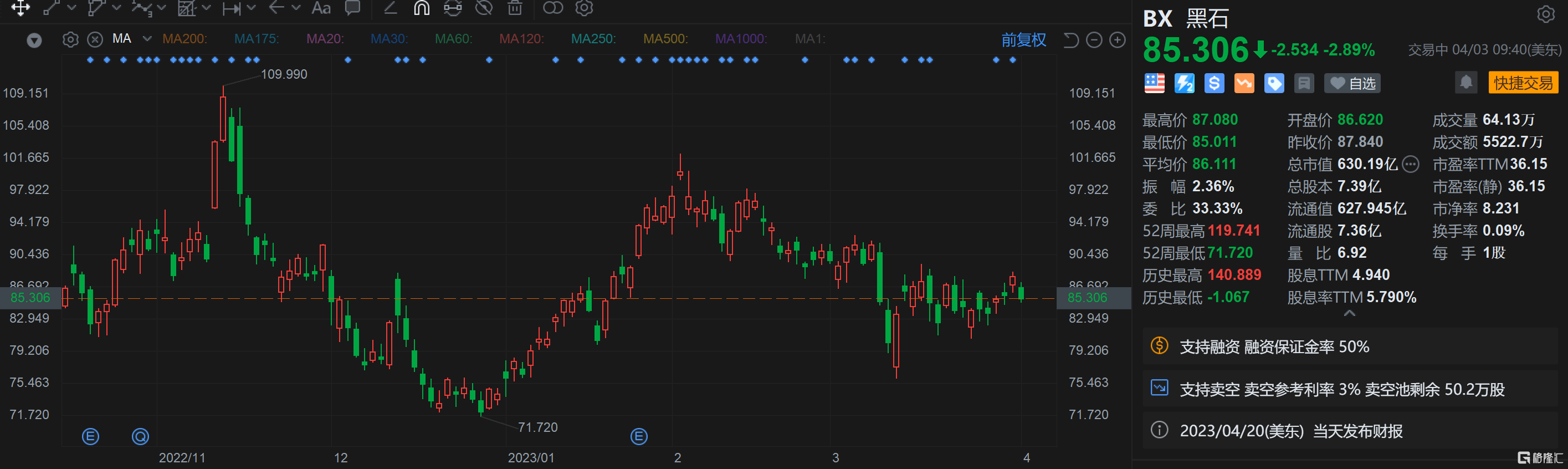The image size is (1568, 469).
Task: Open drawing toolbar settings gear
Action: point(585,8)
